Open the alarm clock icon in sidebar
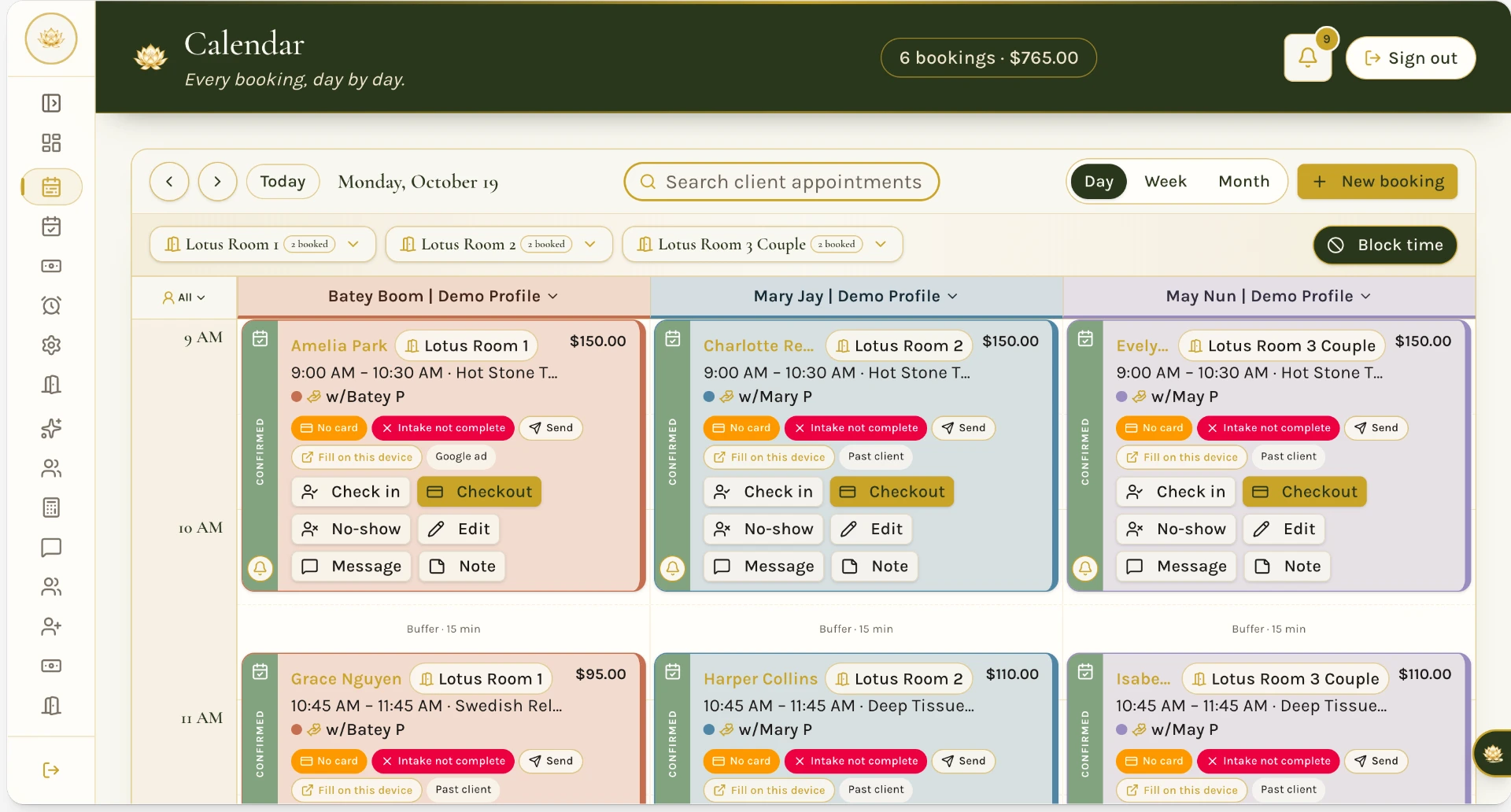 [x=51, y=305]
